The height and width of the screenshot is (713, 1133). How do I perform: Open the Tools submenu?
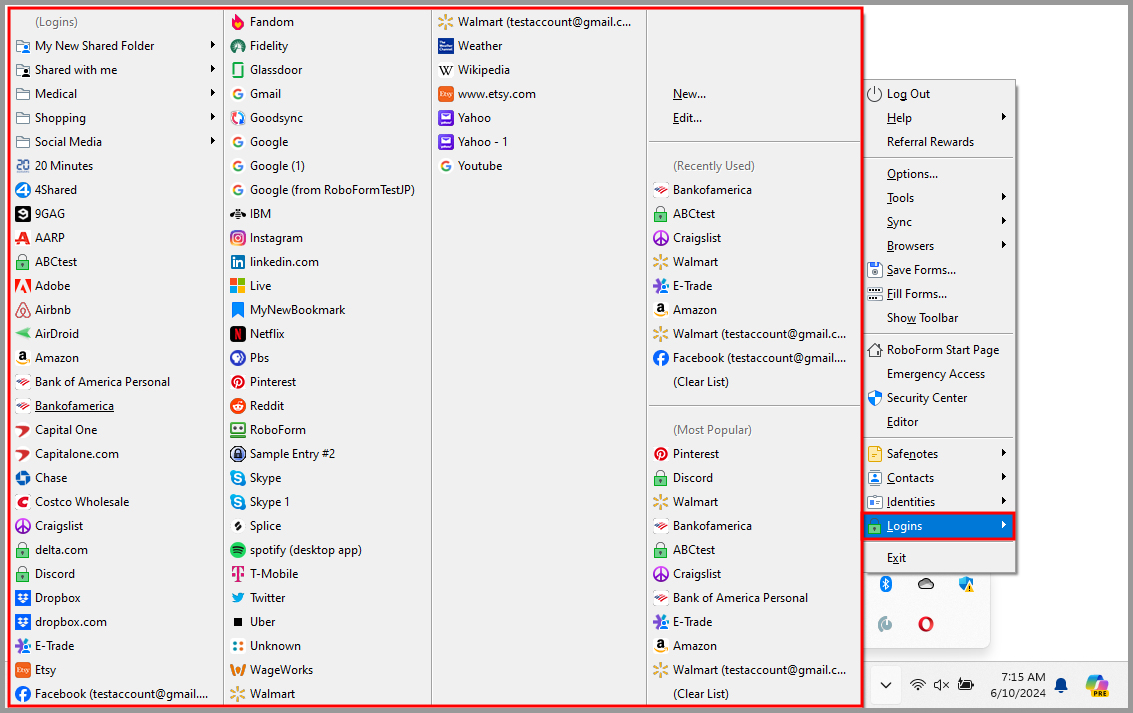click(939, 198)
